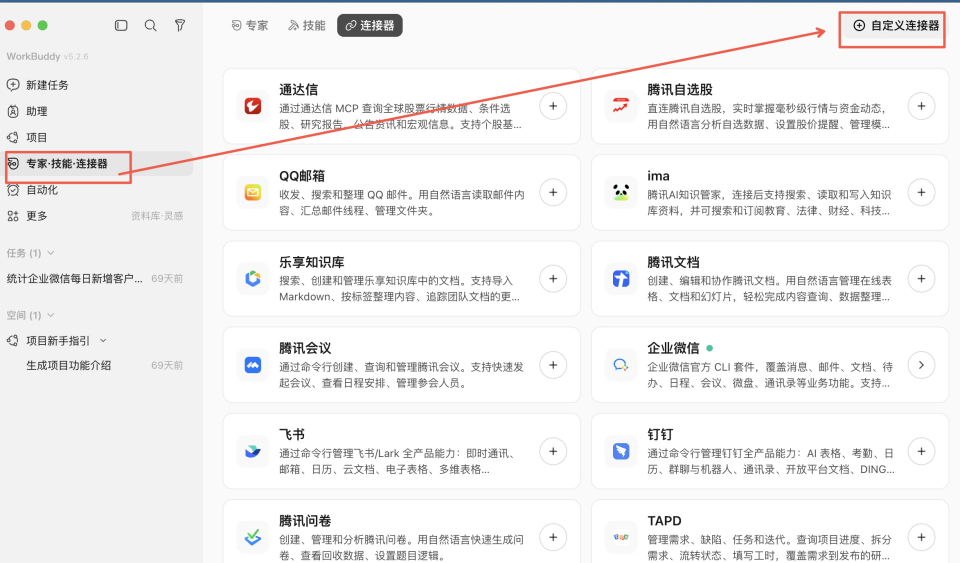
Task: Open the search magnifier icon
Action: tap(151, 25)
